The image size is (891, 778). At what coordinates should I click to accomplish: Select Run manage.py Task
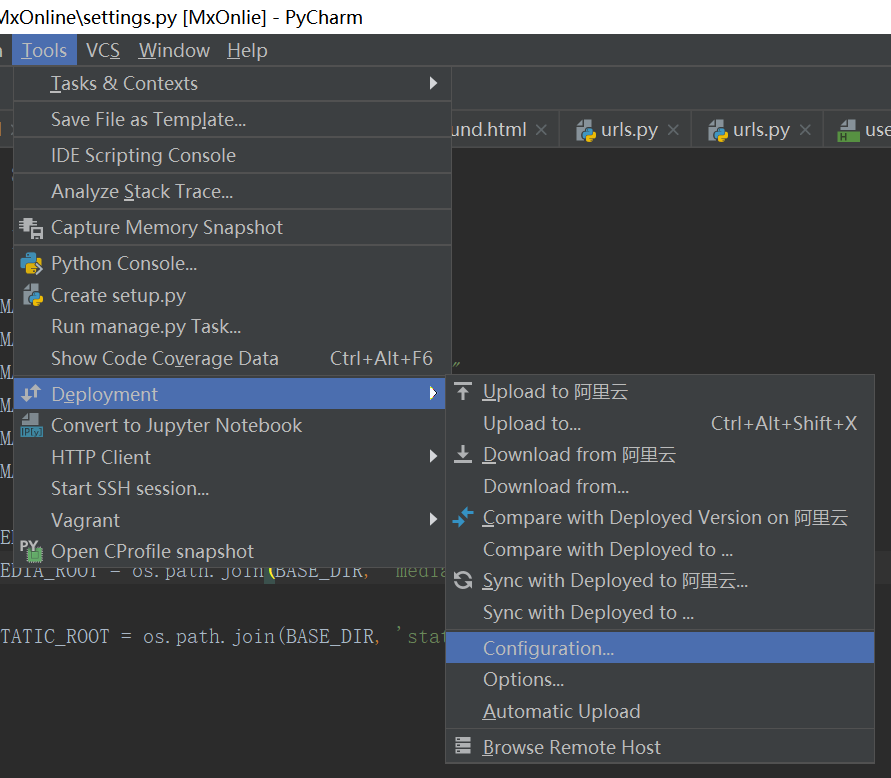point(232,327)
